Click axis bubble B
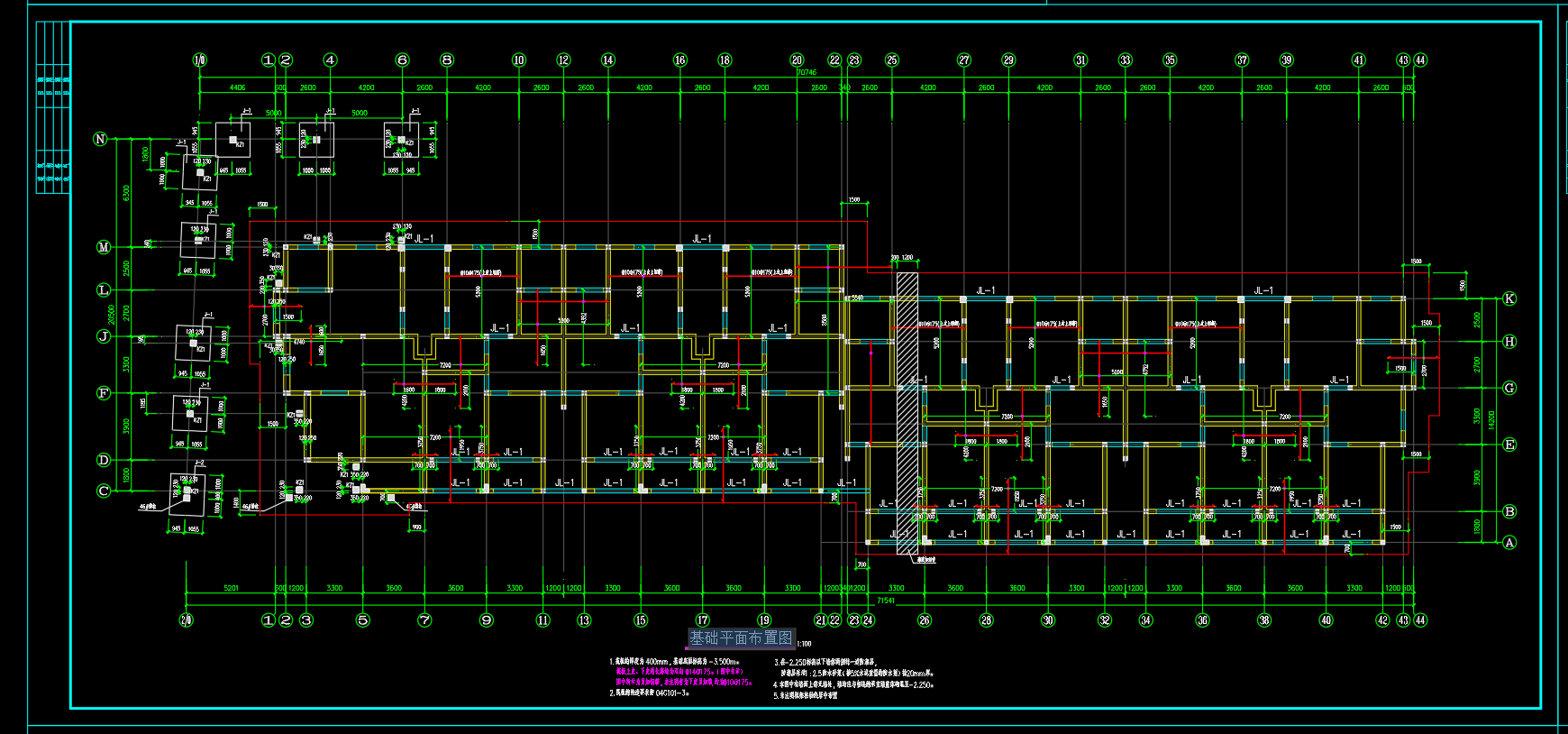Image resolution: width=1568 pixels, height=734 pixels. (x=1509, y=511)
